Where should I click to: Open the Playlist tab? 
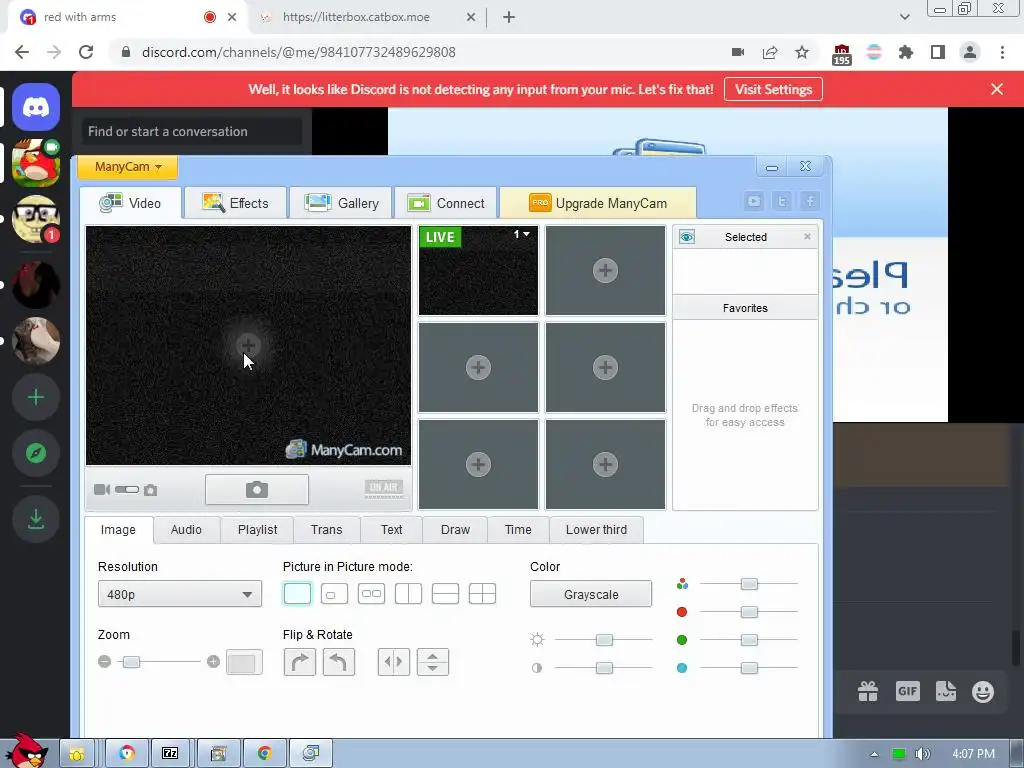pos(257,530)
